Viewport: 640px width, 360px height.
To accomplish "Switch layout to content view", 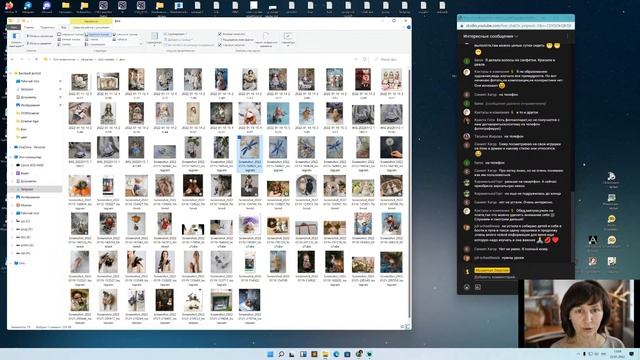I will pyautogui.click(x=96, y=44).
